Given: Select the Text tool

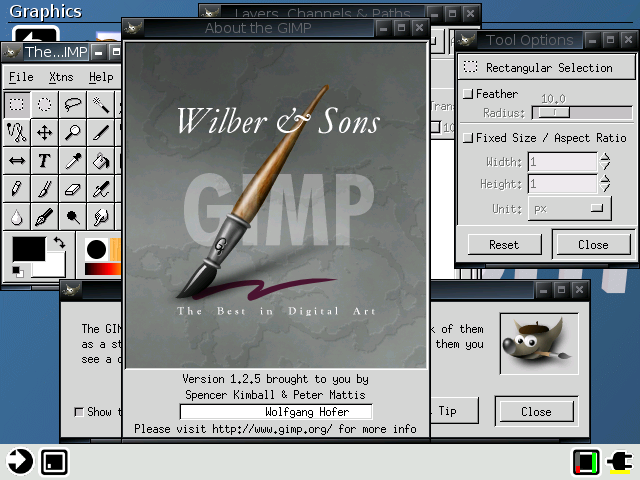Looking at the screenshot, I should pos(44,160).
